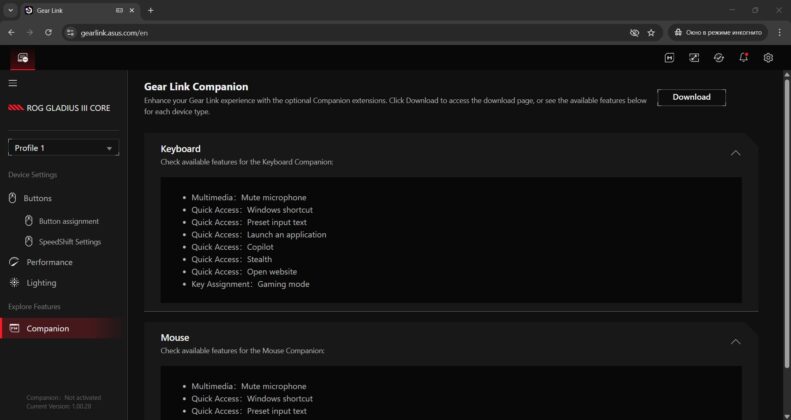The width and height of the screenshot is (791, 420).
Task: Click Keyboard's 'Quick Access: Windows shortcut' entry
Action: tap(252, 210)
